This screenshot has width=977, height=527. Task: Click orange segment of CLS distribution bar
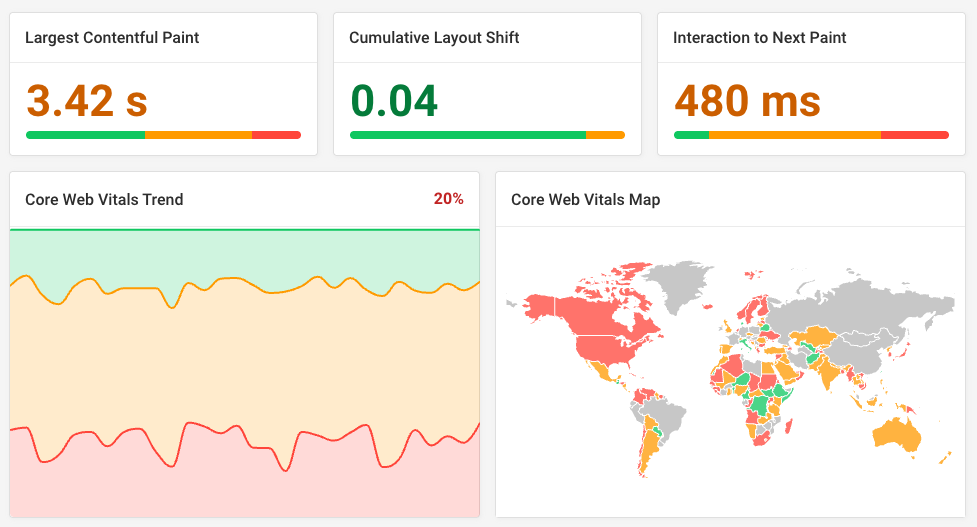pyautogui.click(x=605, y=135)
